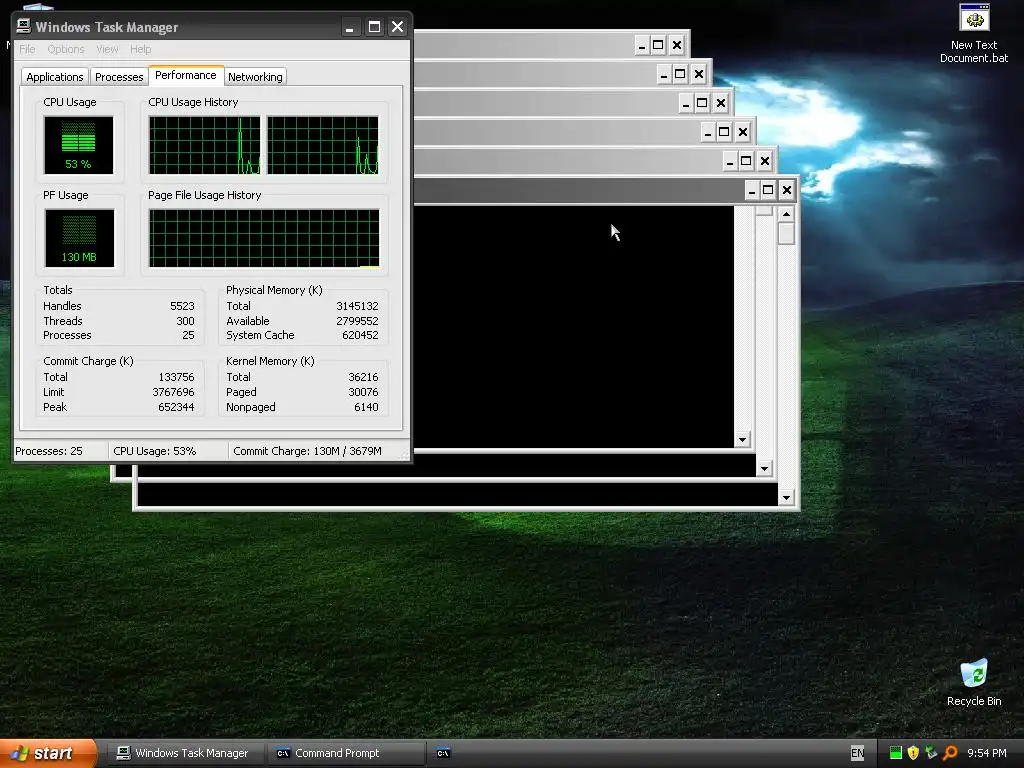Click the left CPU Usage History graph
The width and height of the screenshot is (1024, 768).
click(204, 145)
